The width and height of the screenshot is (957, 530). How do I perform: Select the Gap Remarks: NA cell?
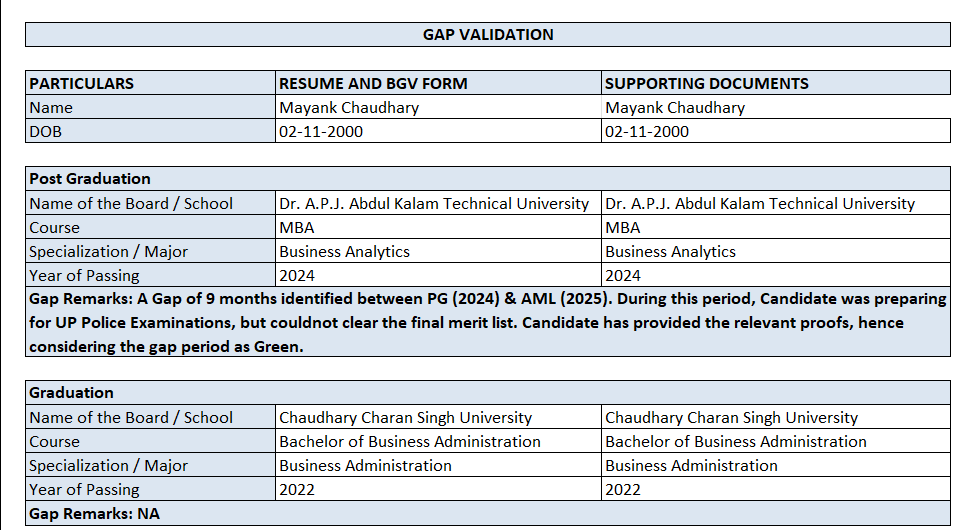click(x=94, y=514)
